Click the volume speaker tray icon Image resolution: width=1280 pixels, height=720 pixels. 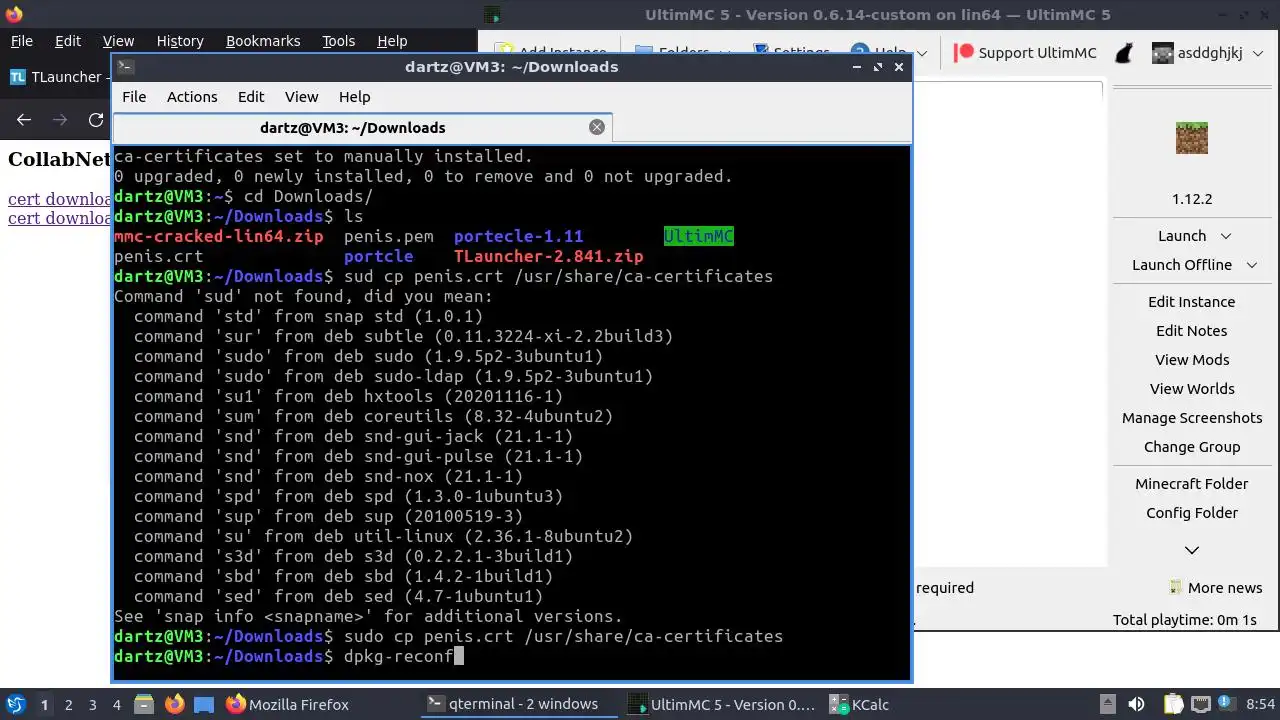coord(1136,705)
